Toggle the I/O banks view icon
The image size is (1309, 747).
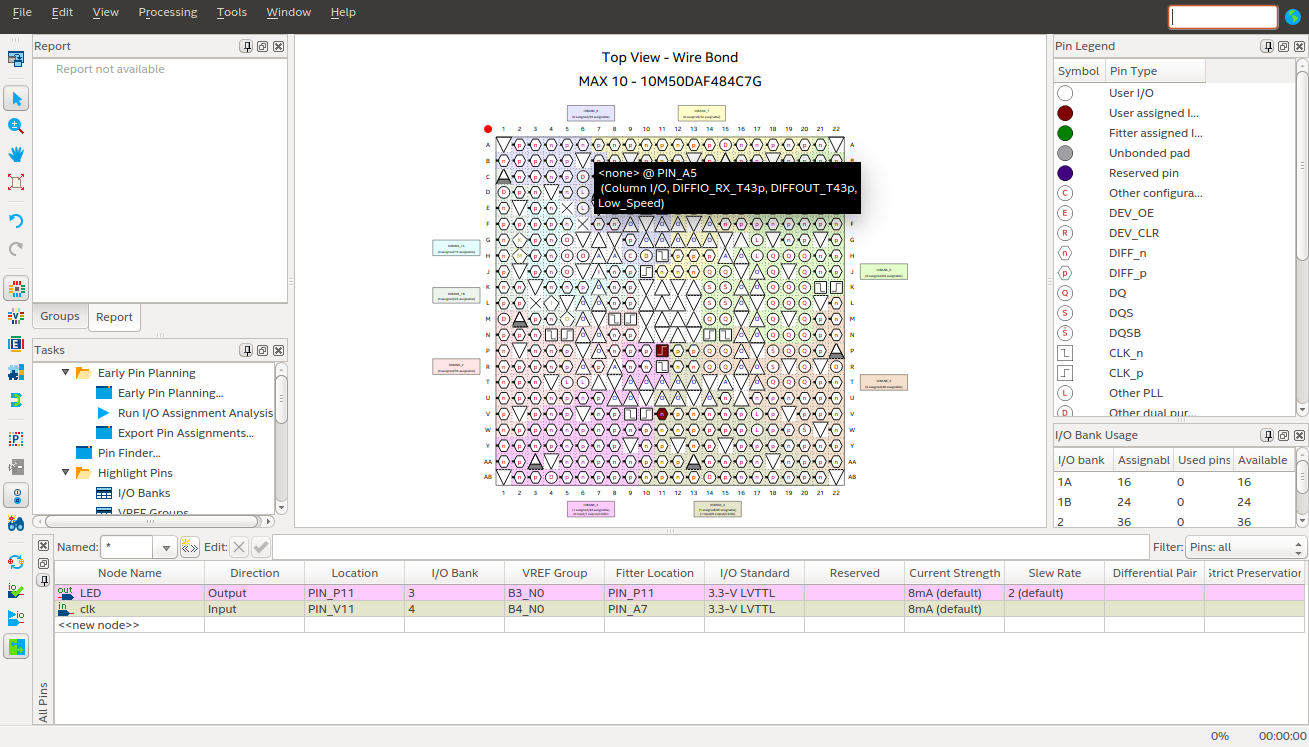coord(16,289)
